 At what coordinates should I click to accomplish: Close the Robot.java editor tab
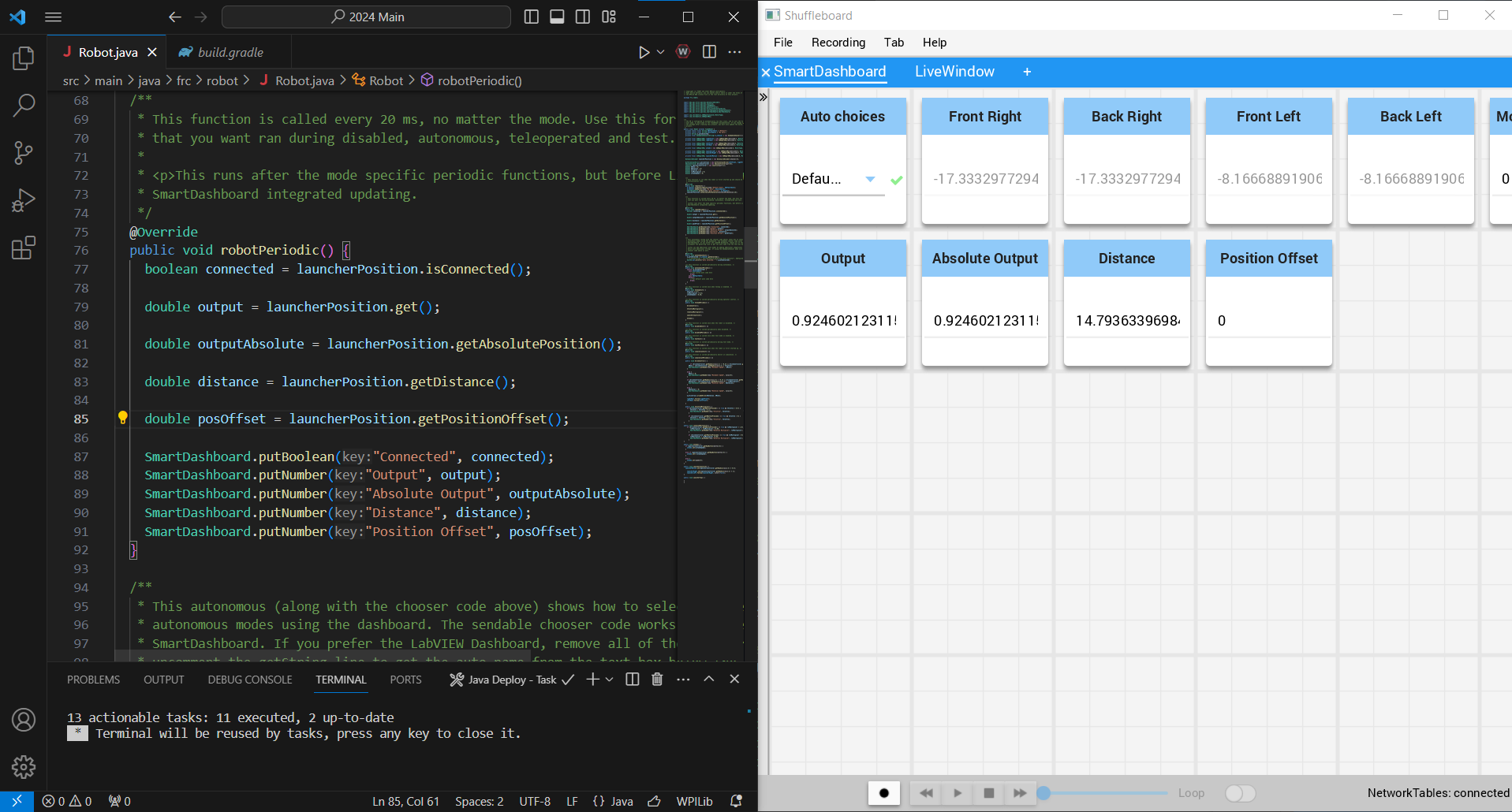point(152,52)
